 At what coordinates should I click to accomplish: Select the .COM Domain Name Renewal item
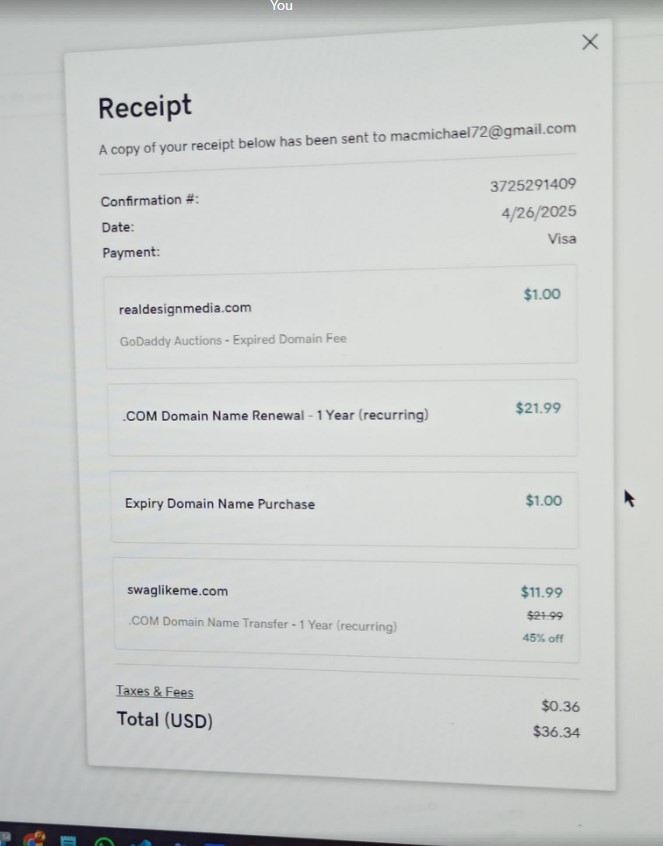(x=275, y=415)
